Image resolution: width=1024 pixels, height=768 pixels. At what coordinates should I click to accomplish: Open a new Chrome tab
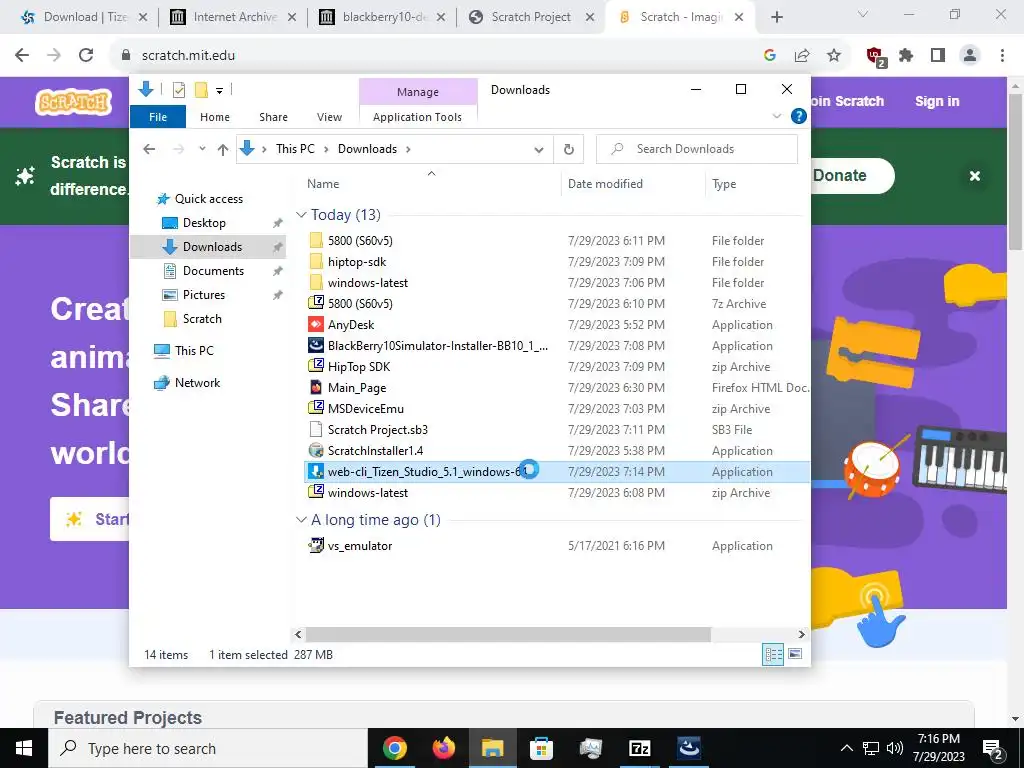(x=776, y=17)
